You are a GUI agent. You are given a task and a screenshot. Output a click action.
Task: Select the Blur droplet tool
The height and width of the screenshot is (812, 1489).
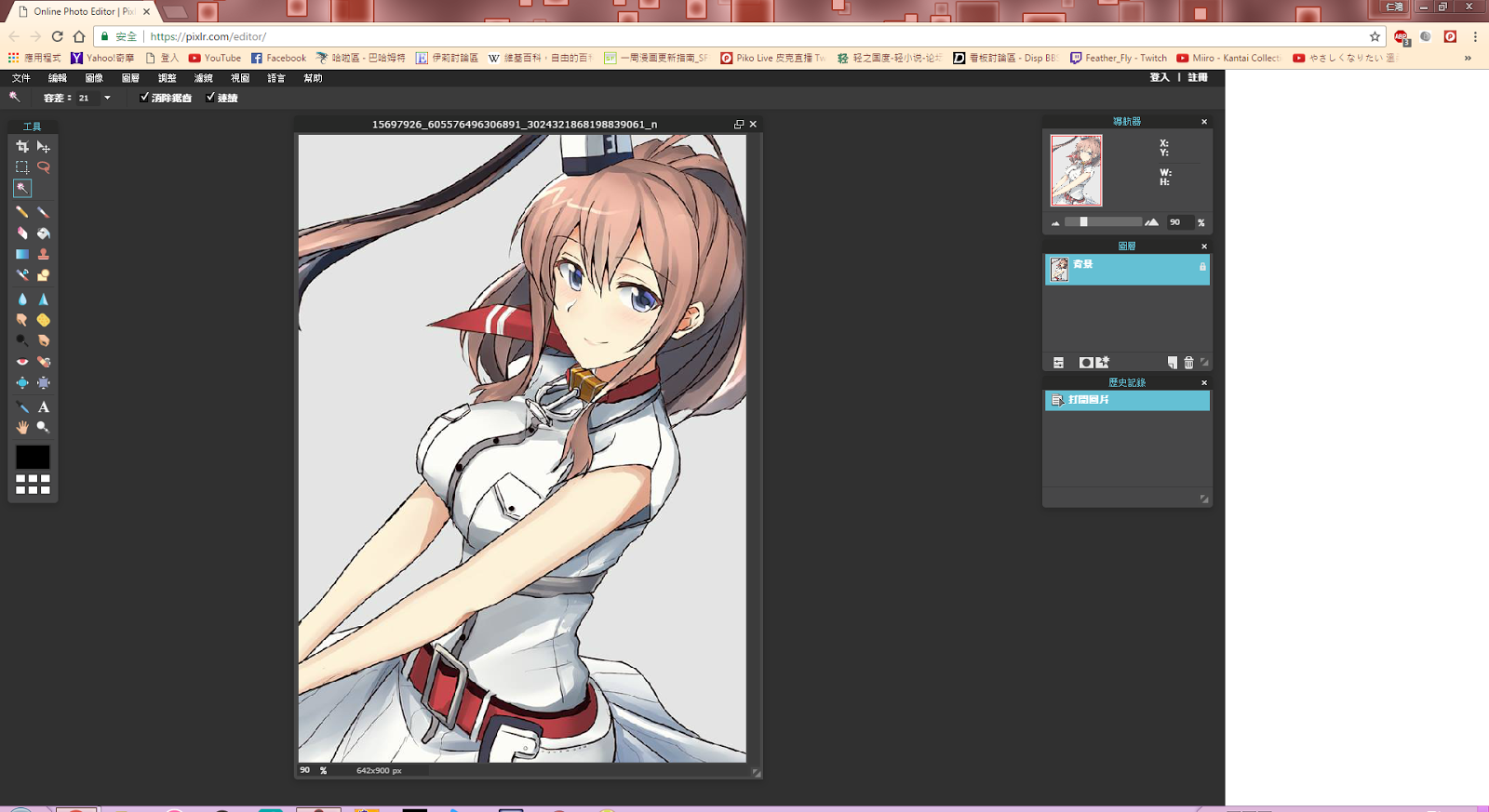(22, 300)
